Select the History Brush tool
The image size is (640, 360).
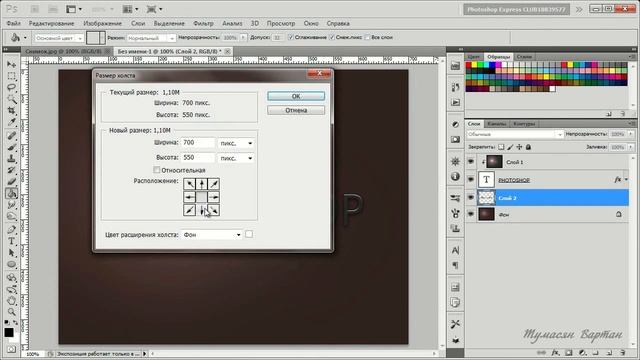tap(11, 170)
